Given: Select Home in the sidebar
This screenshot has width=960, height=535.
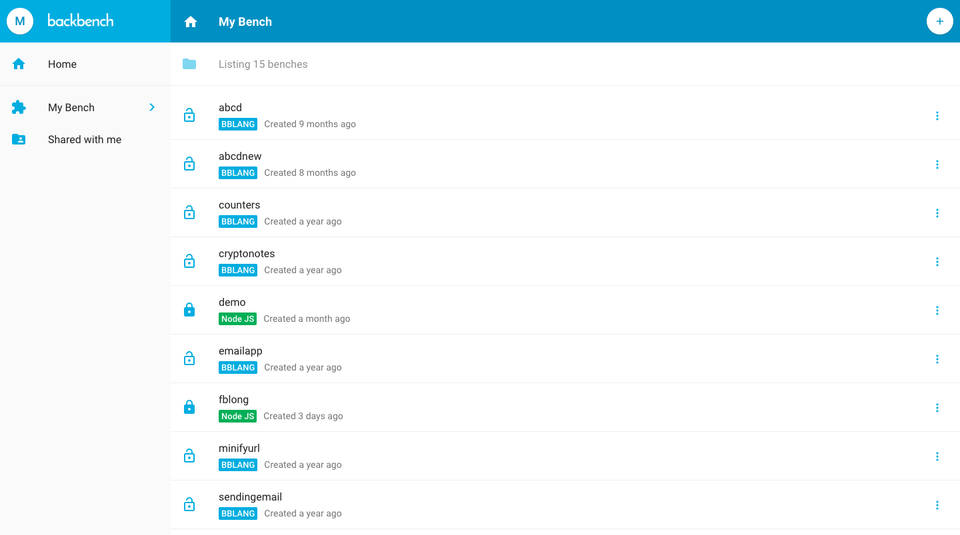Looking at the screenshot, I should 62,64.
